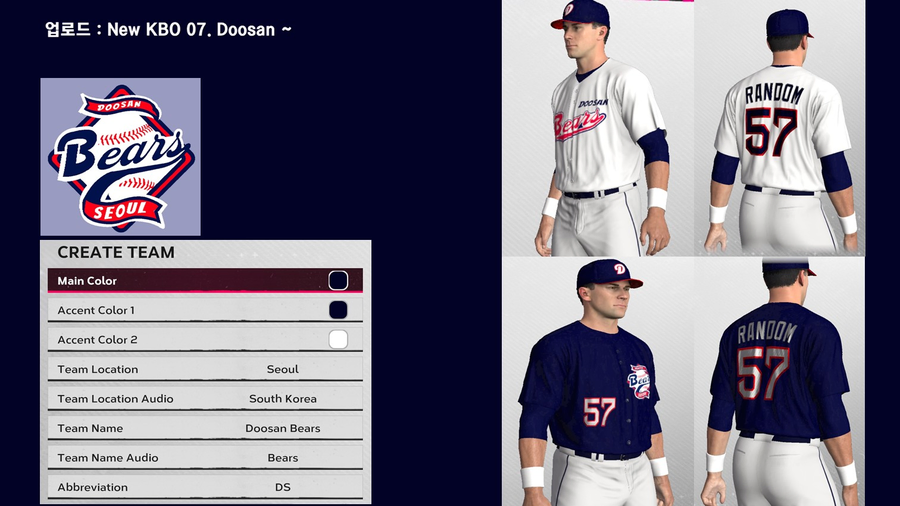
Task: Click the Bears patch on navy jersey
Action: click(x=639, y=381)
